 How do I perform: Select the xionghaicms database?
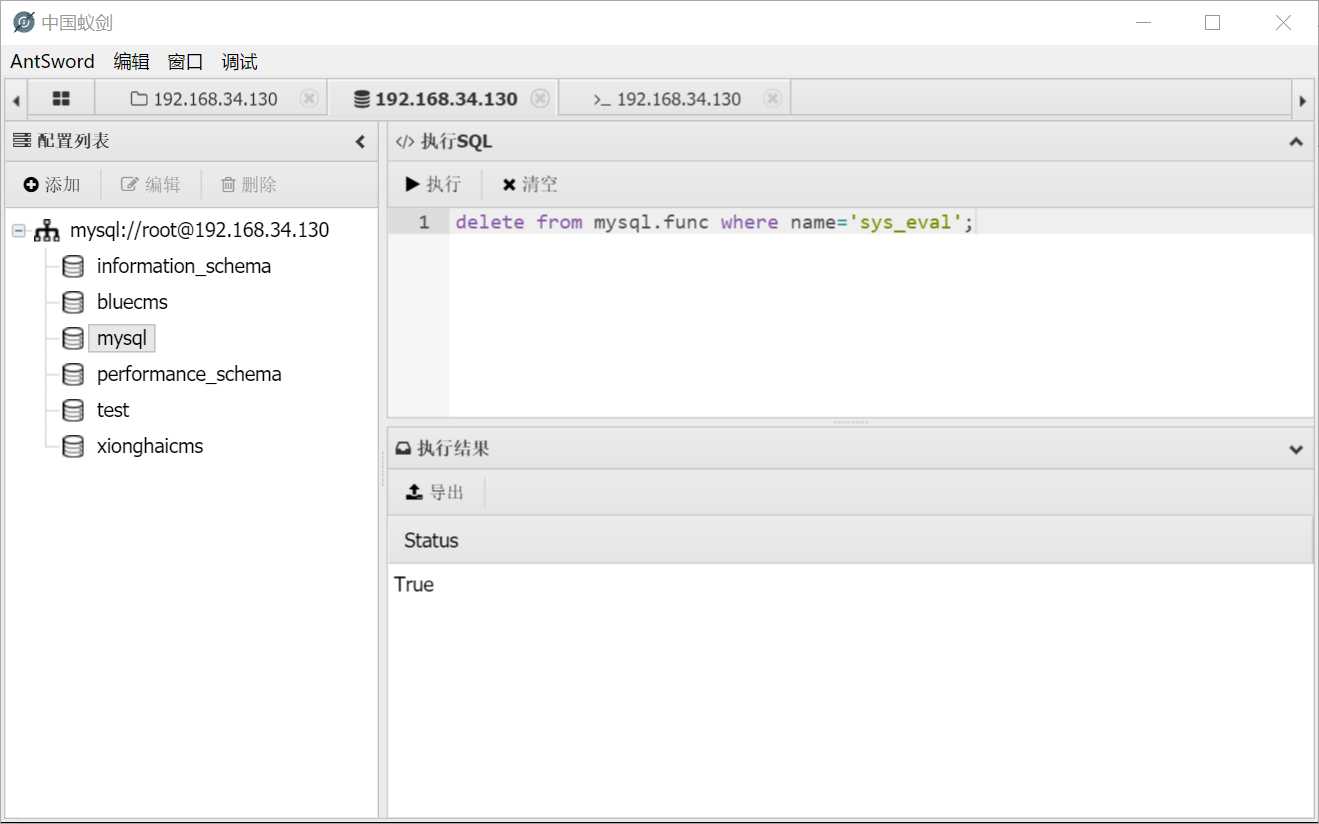pos(150,446)
